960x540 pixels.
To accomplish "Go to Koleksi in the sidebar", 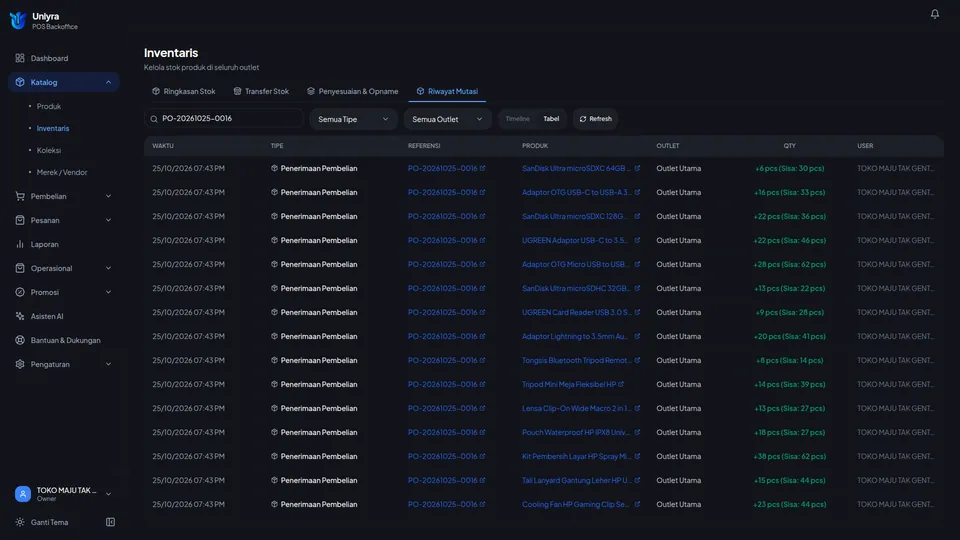I will 48,150.
